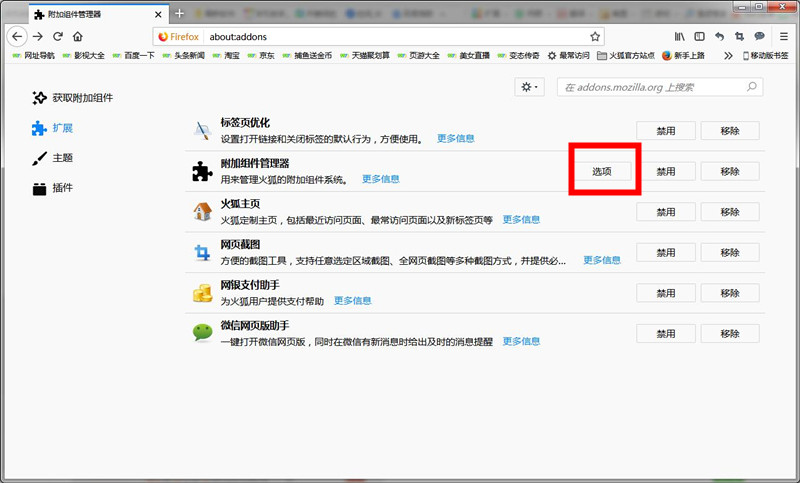This screenshot has height=483, width=800.
Task: Remove the 标签页优化 extension
Action: pyautogui.click(x=730, y=131)
